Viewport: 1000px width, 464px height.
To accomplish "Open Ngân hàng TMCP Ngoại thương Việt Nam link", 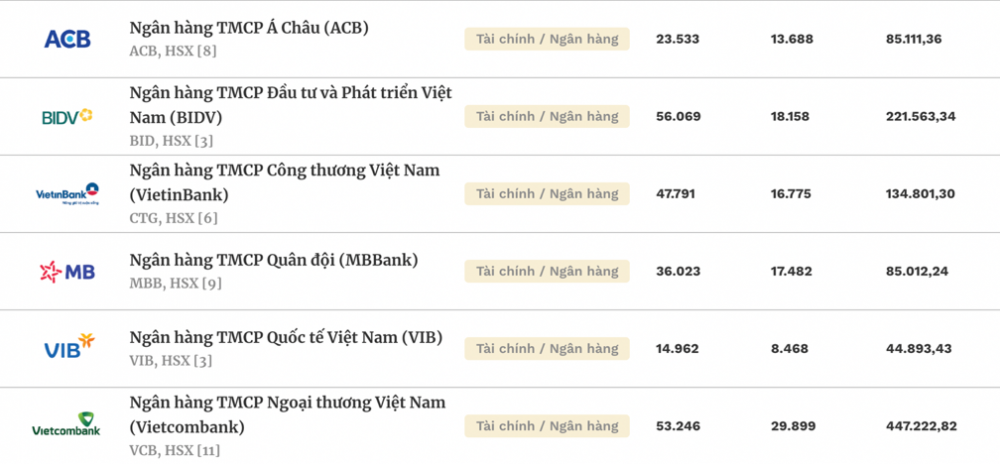I will [x=288, y=414].
